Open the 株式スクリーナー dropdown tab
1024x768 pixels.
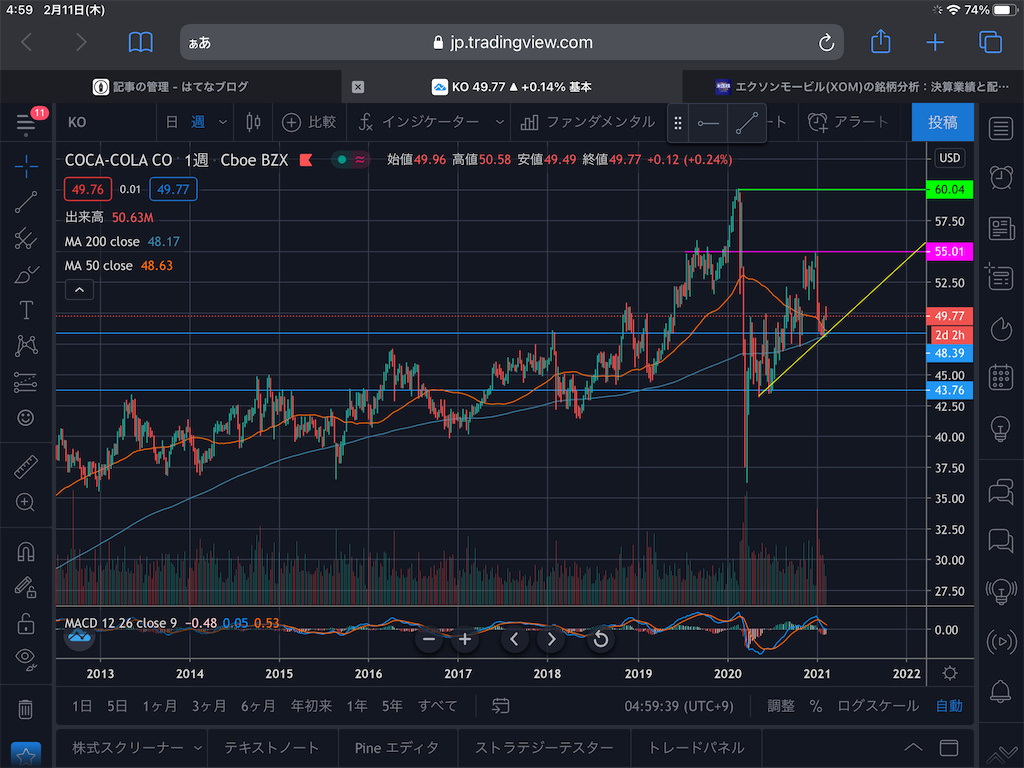click(x=136, y=748)
